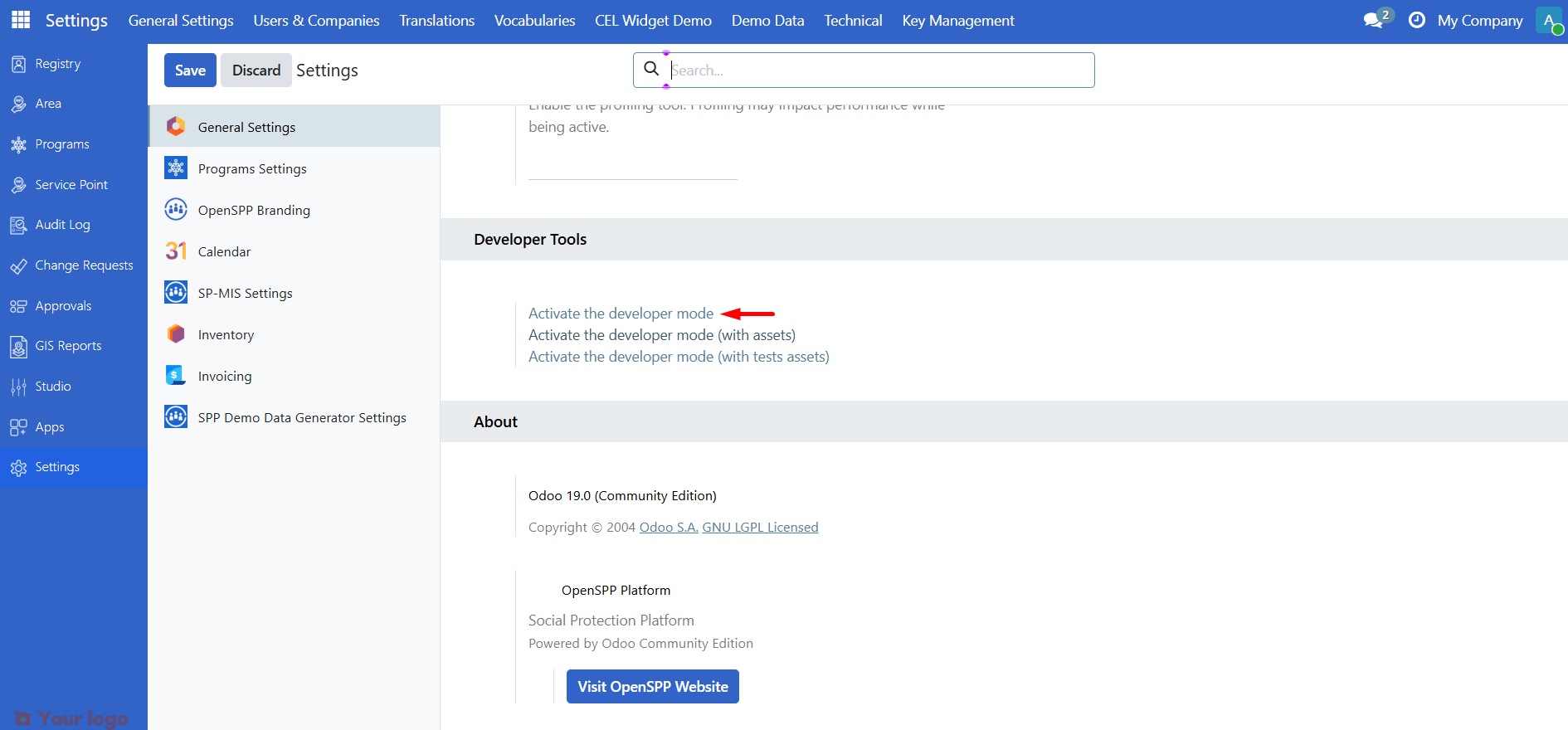Open the Technical menu
Image resolution: width=1568 pixels, height=730 pixels.
pos(854,21)
